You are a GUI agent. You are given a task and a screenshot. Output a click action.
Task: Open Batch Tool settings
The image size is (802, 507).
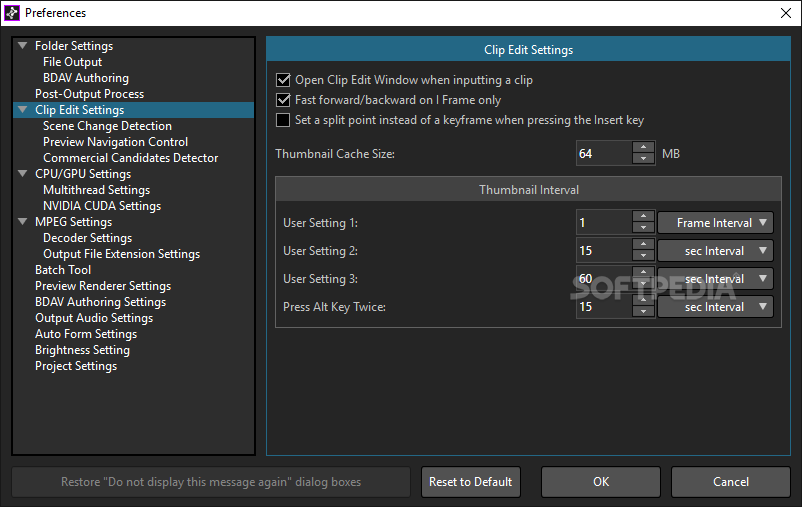(x=63, y=270)
